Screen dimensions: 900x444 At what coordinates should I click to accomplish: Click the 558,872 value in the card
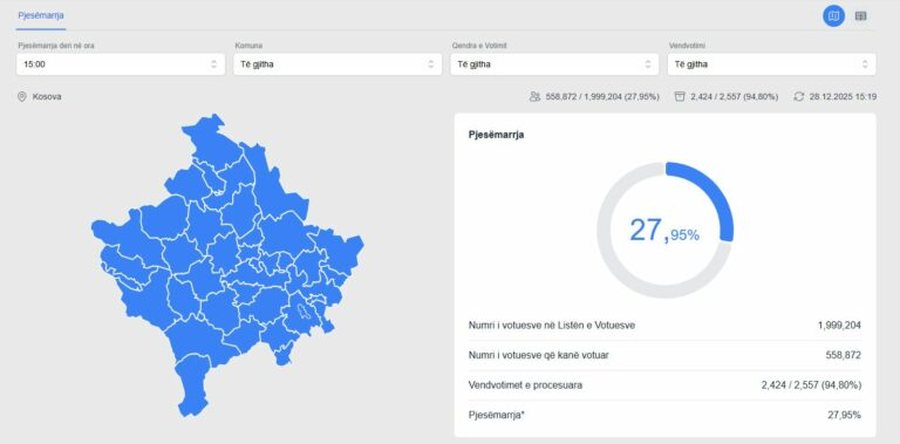843,355
